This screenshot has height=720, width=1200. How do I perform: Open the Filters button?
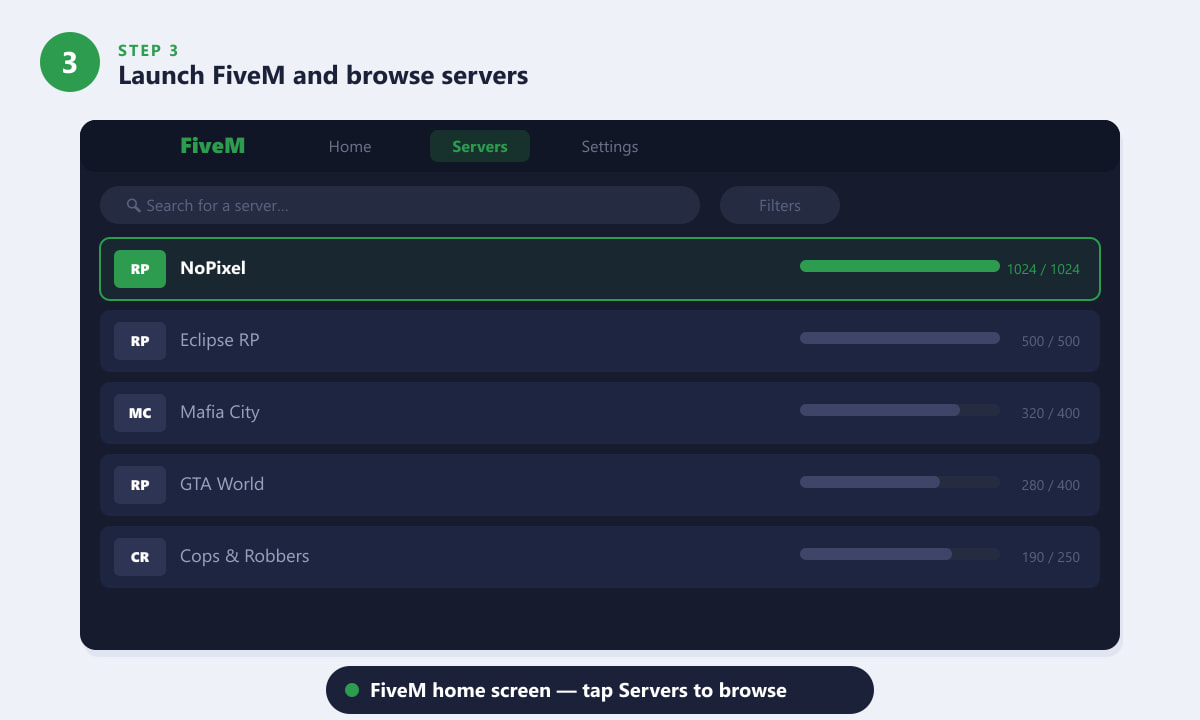(780, 205)
